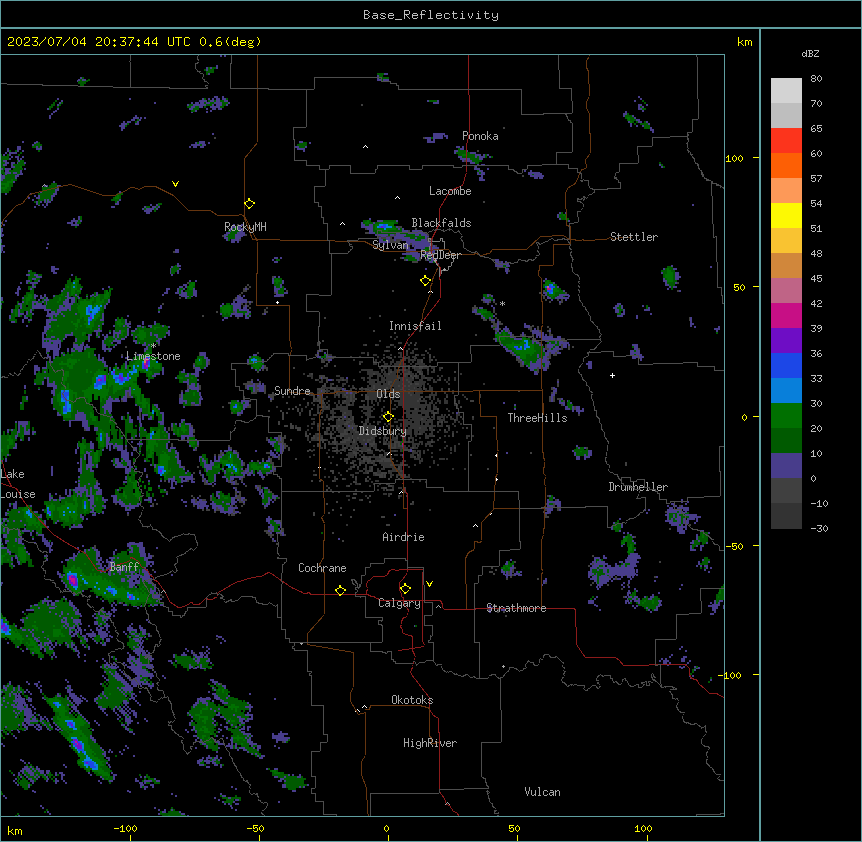
Task: Click the HighRiver label
Action: 430,743
